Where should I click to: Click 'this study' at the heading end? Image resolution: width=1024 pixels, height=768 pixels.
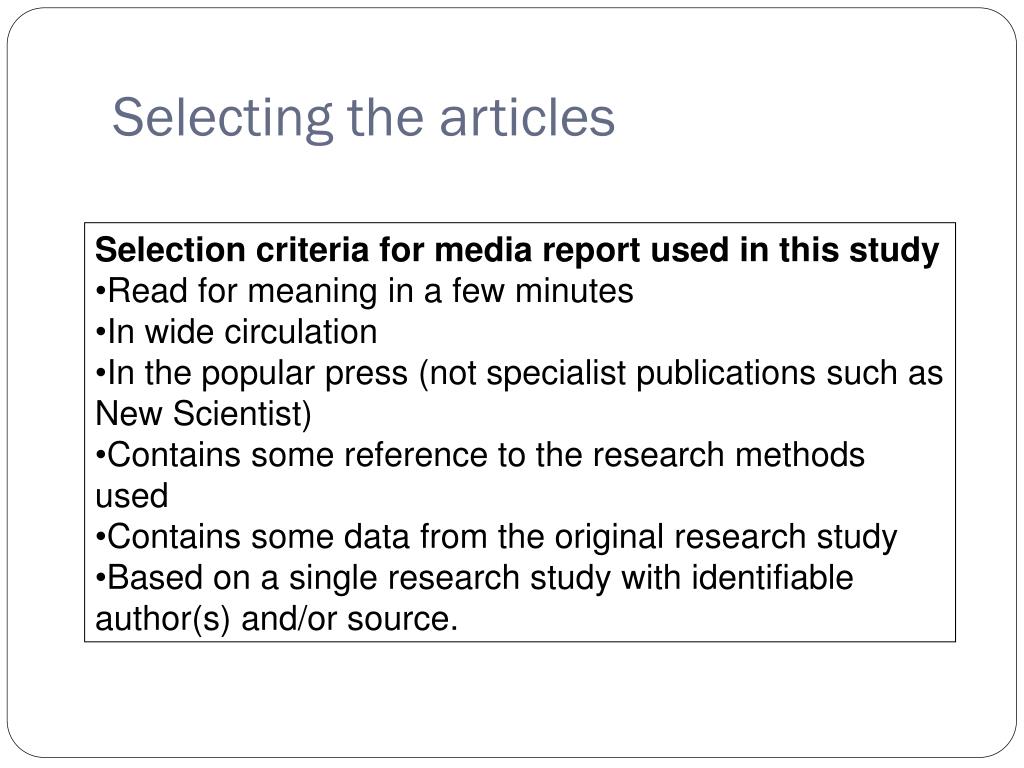[x=859, y=251]
